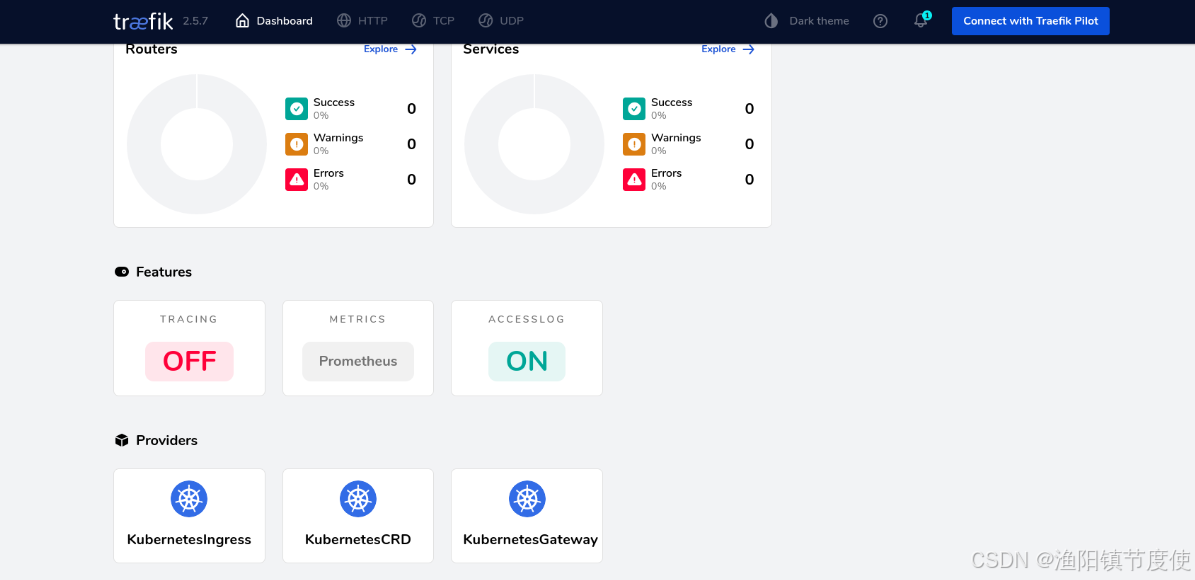Image resolution: width=1195 pixels, height=580 pixels.
Task: Click the KubernetesCRD label
Action: (358, 540)
